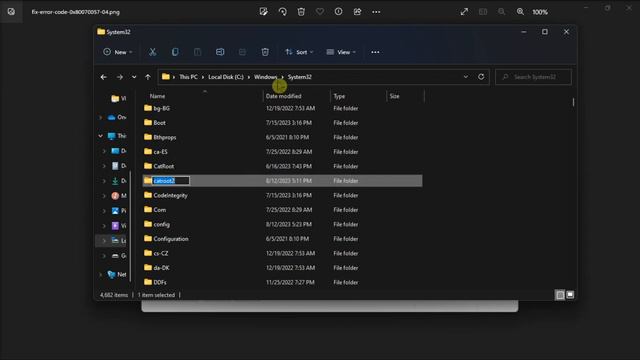This screenshot has width=640, height=360.
Task: Show file info in Photos
Action: click(338, 12)
